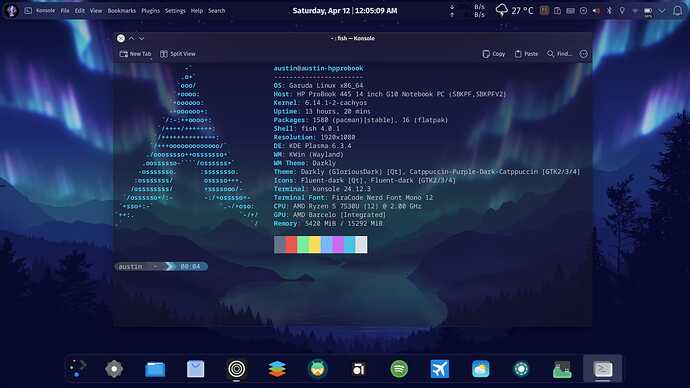
Task: Click the keyboard layout tray icon
Action: [570, 11]
